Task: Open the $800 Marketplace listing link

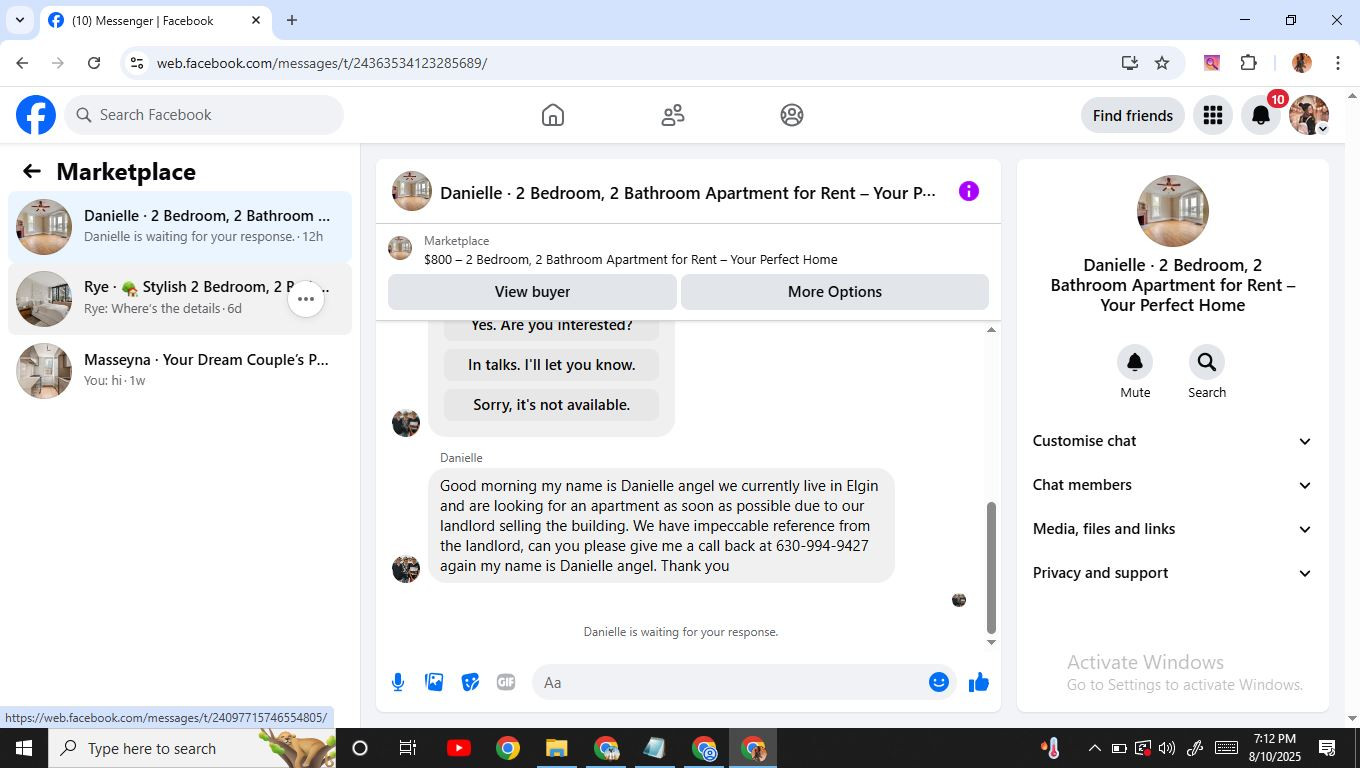Action: (x=630, y=259)
